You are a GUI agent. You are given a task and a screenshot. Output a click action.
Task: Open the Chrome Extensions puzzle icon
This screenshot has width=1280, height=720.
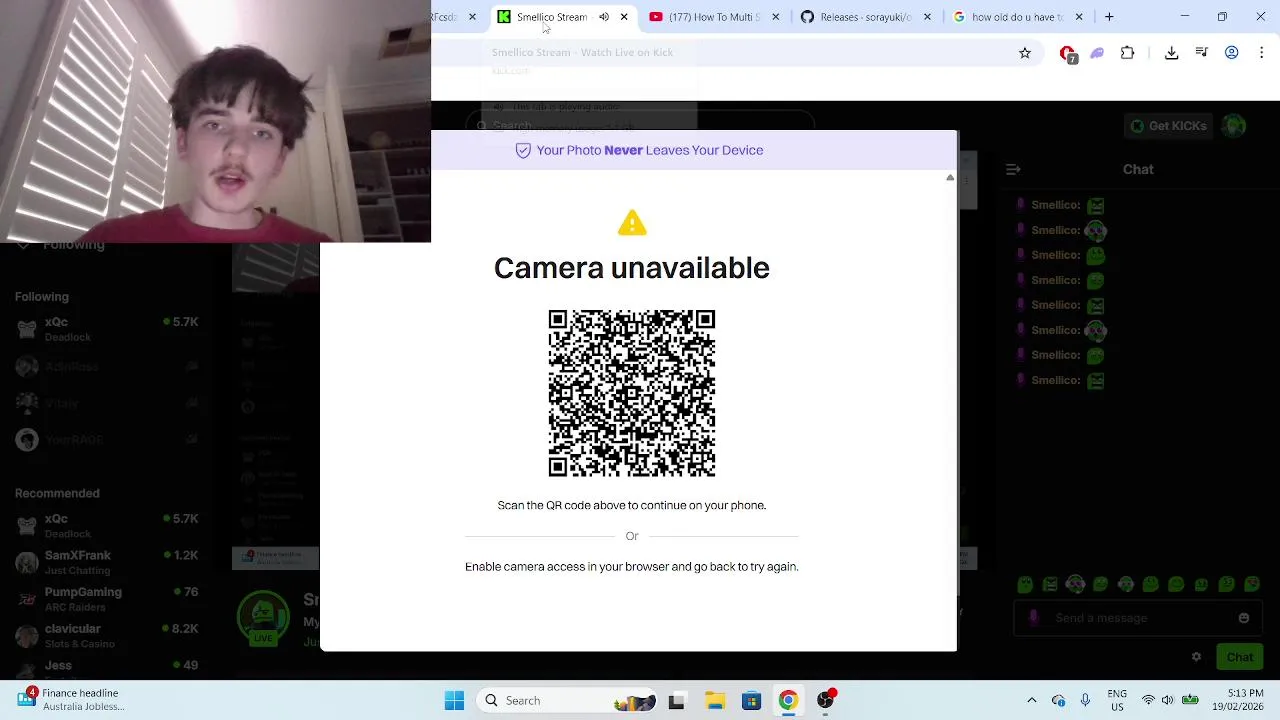1128,53
